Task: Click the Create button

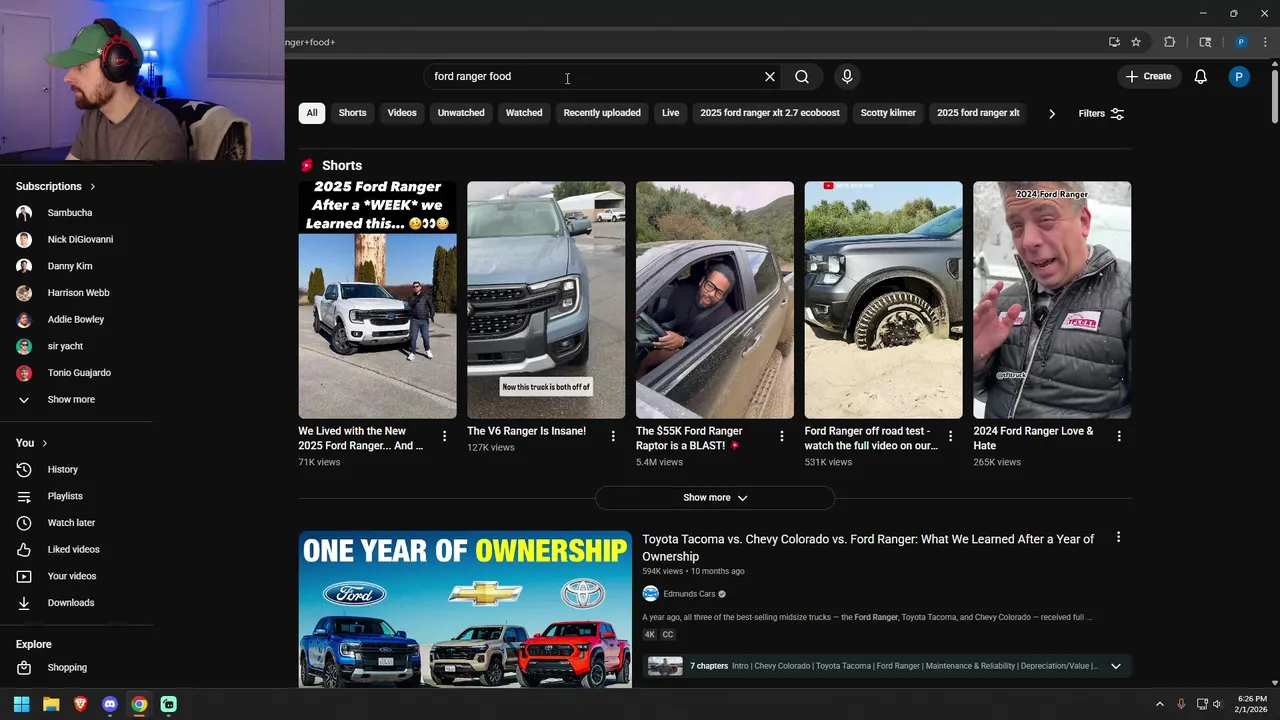Action: 1148,76
